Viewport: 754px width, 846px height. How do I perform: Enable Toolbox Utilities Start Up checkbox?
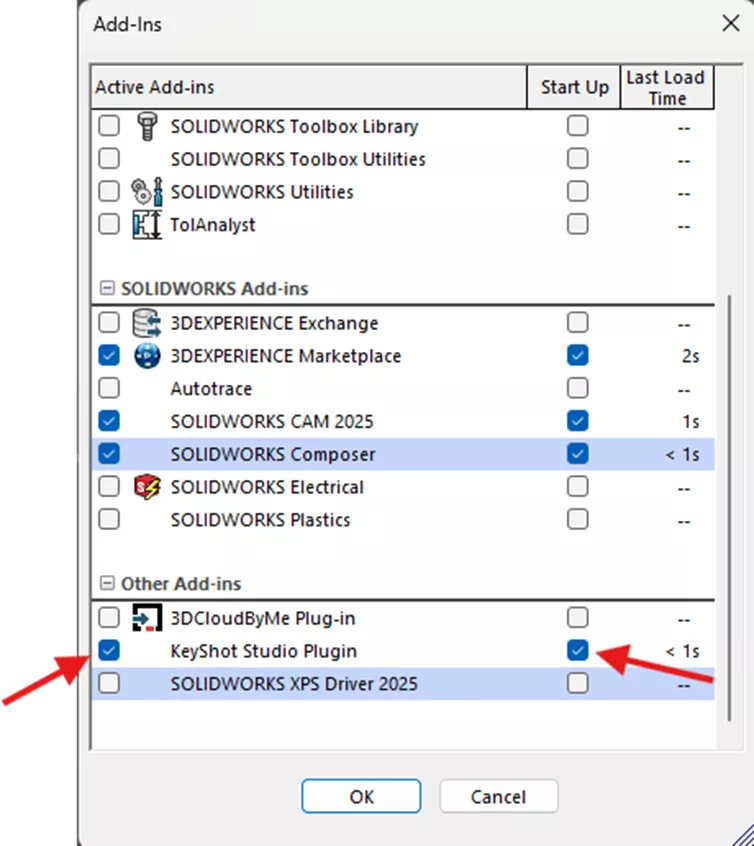click(x=578, y=159)
